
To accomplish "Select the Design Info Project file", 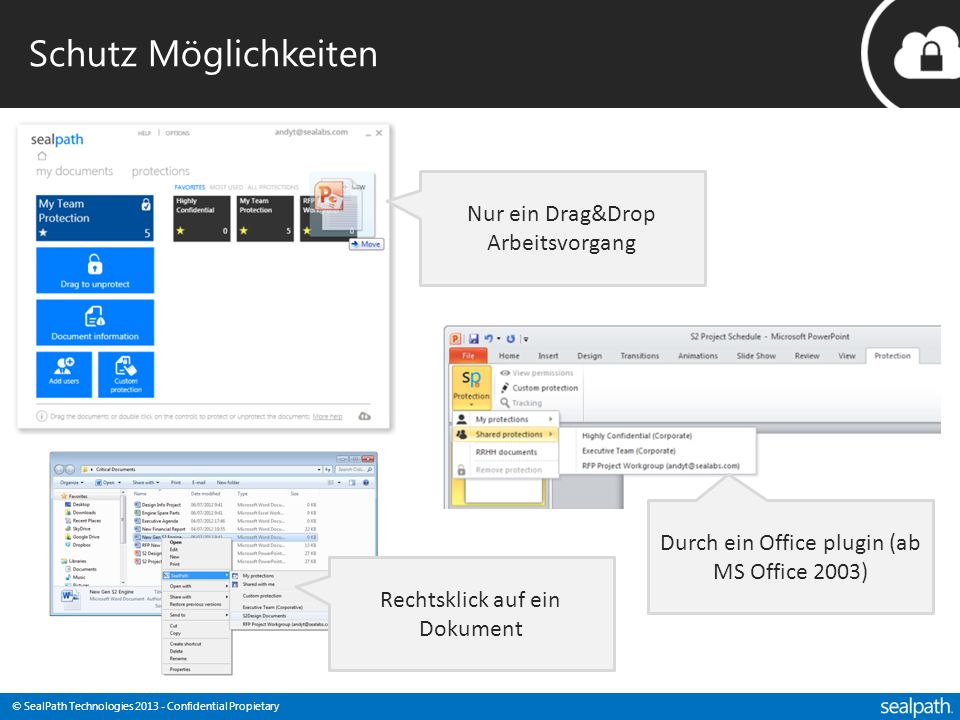I will click(x=157, y=504).
